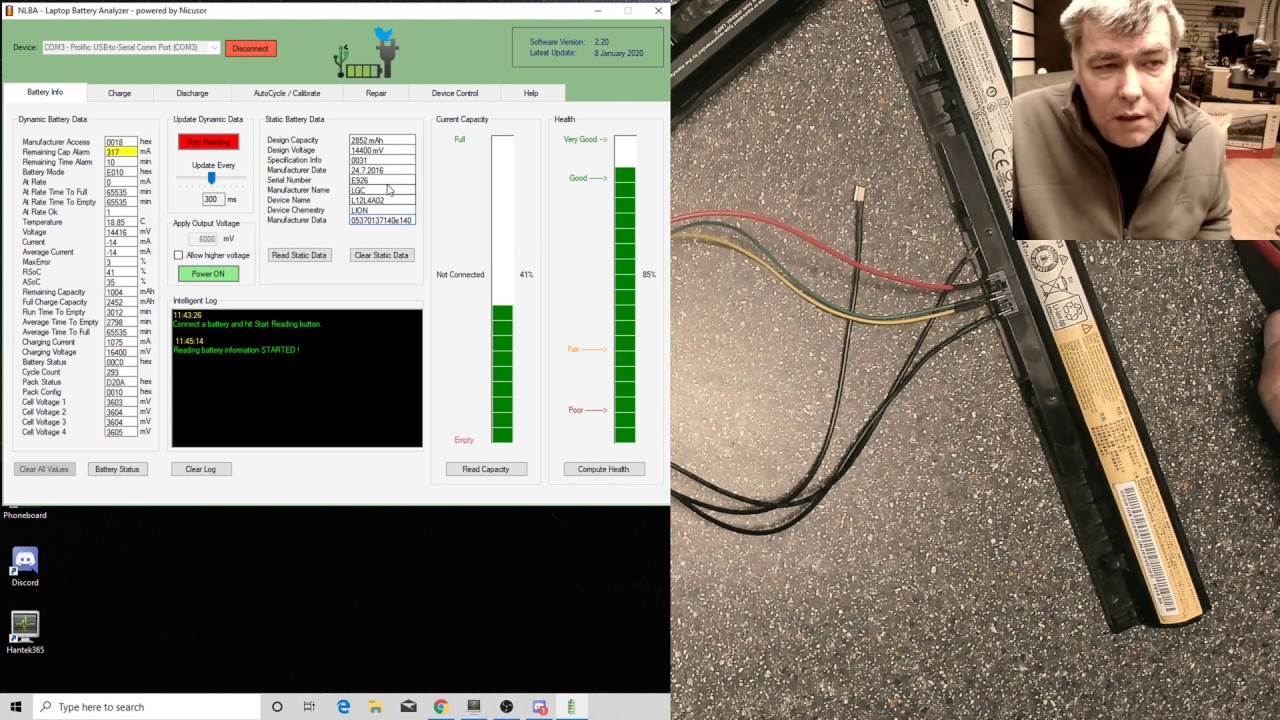Screen dimensions: 1280x720
Task: Click the Battery Status button
Action: [117, 469]
